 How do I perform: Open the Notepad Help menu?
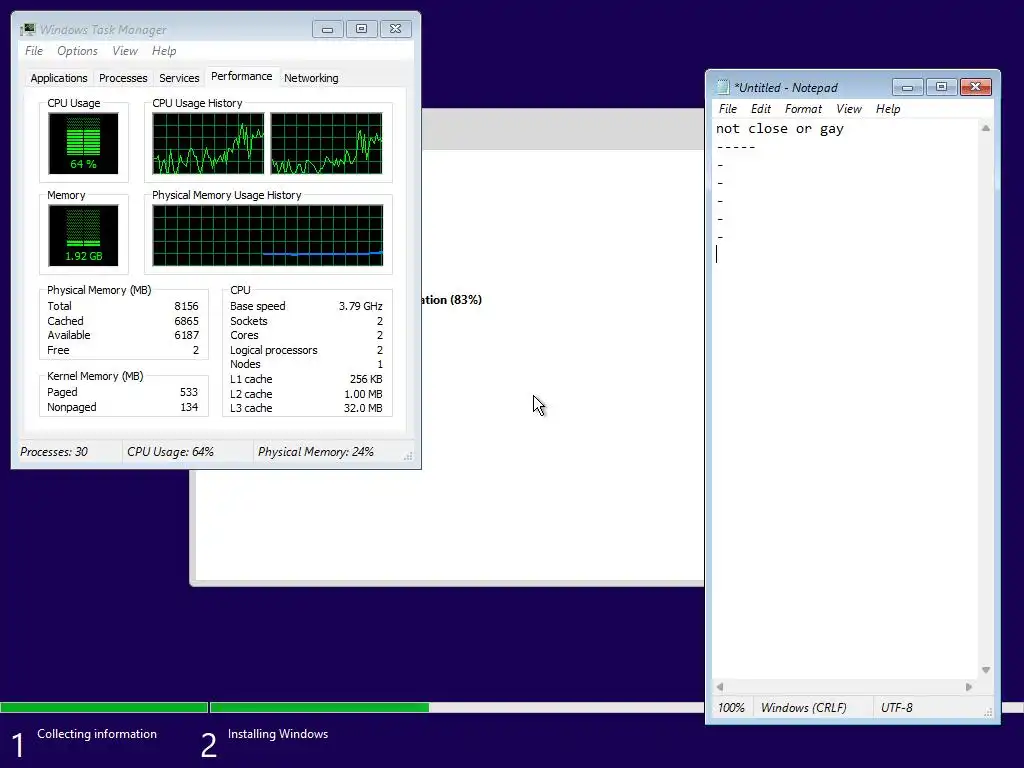point(888,109)
